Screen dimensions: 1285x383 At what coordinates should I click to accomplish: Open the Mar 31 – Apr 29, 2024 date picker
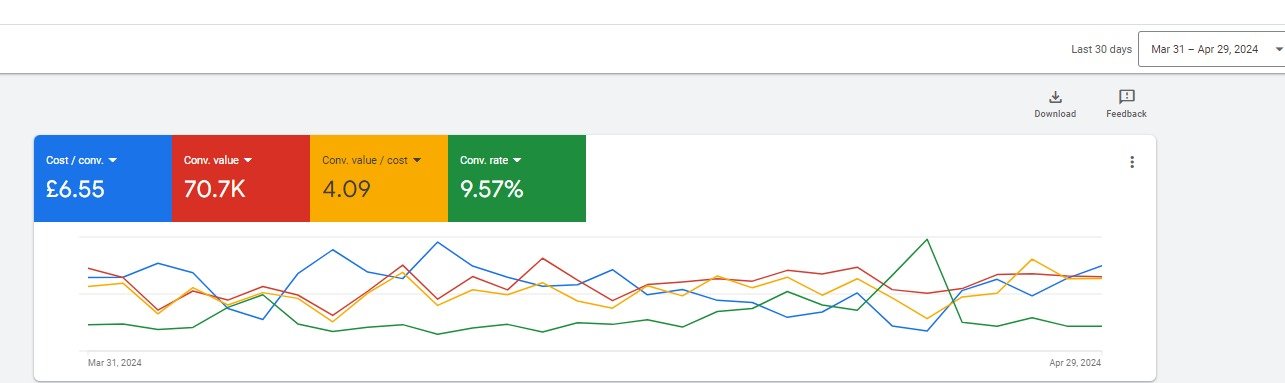1212,49
